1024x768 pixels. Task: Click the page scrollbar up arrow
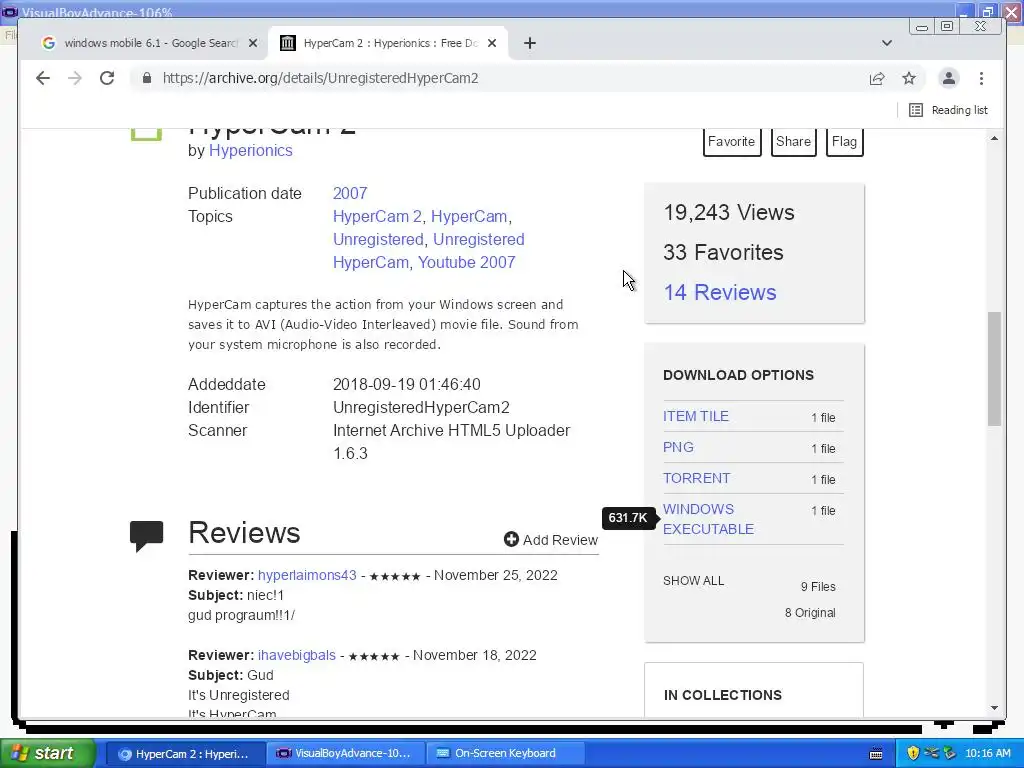[994, 138]
